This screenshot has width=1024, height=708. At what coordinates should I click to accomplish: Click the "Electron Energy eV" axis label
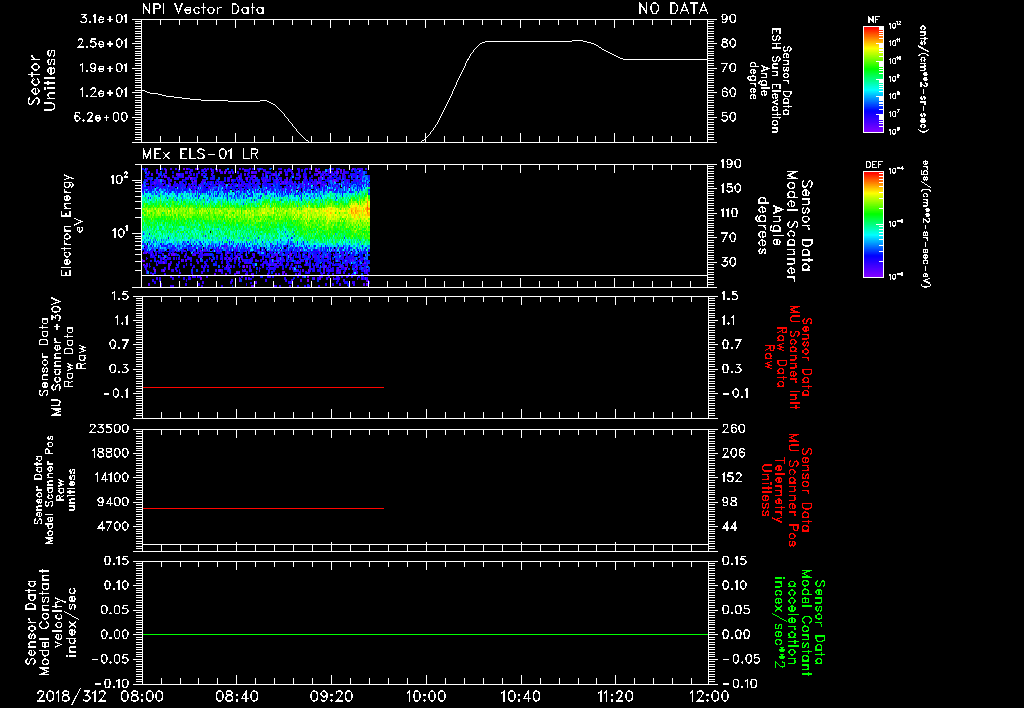click(72, 225)
